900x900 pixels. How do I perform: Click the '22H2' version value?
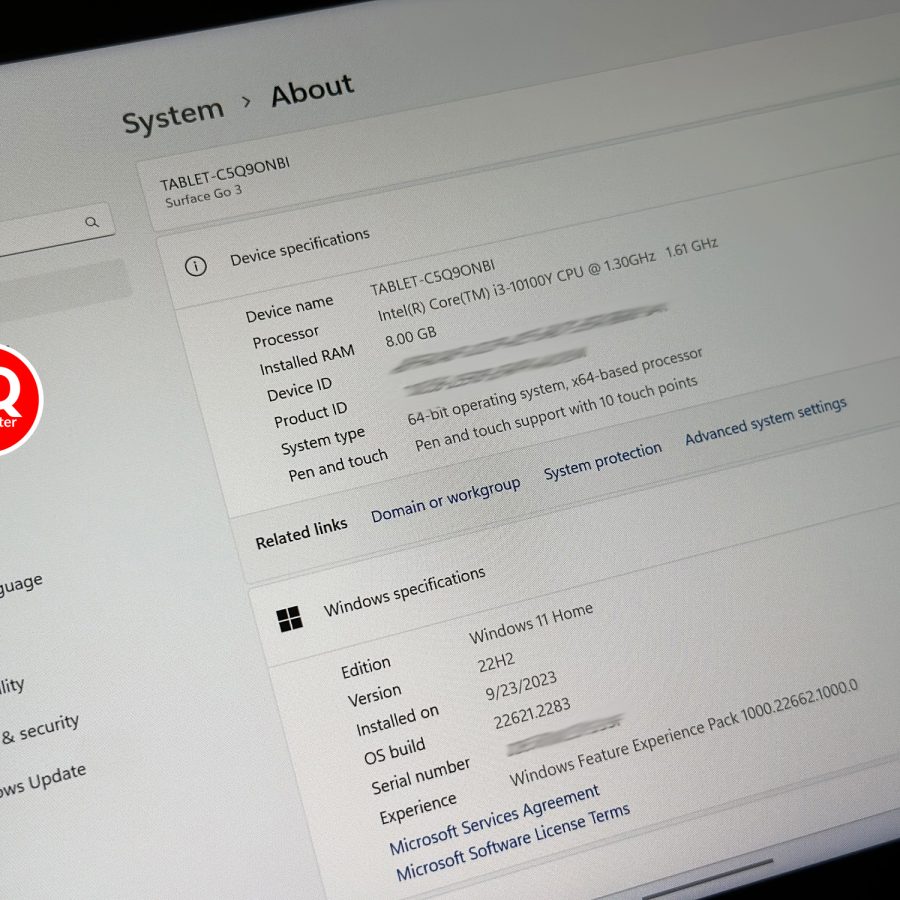(x=496, y=663)
